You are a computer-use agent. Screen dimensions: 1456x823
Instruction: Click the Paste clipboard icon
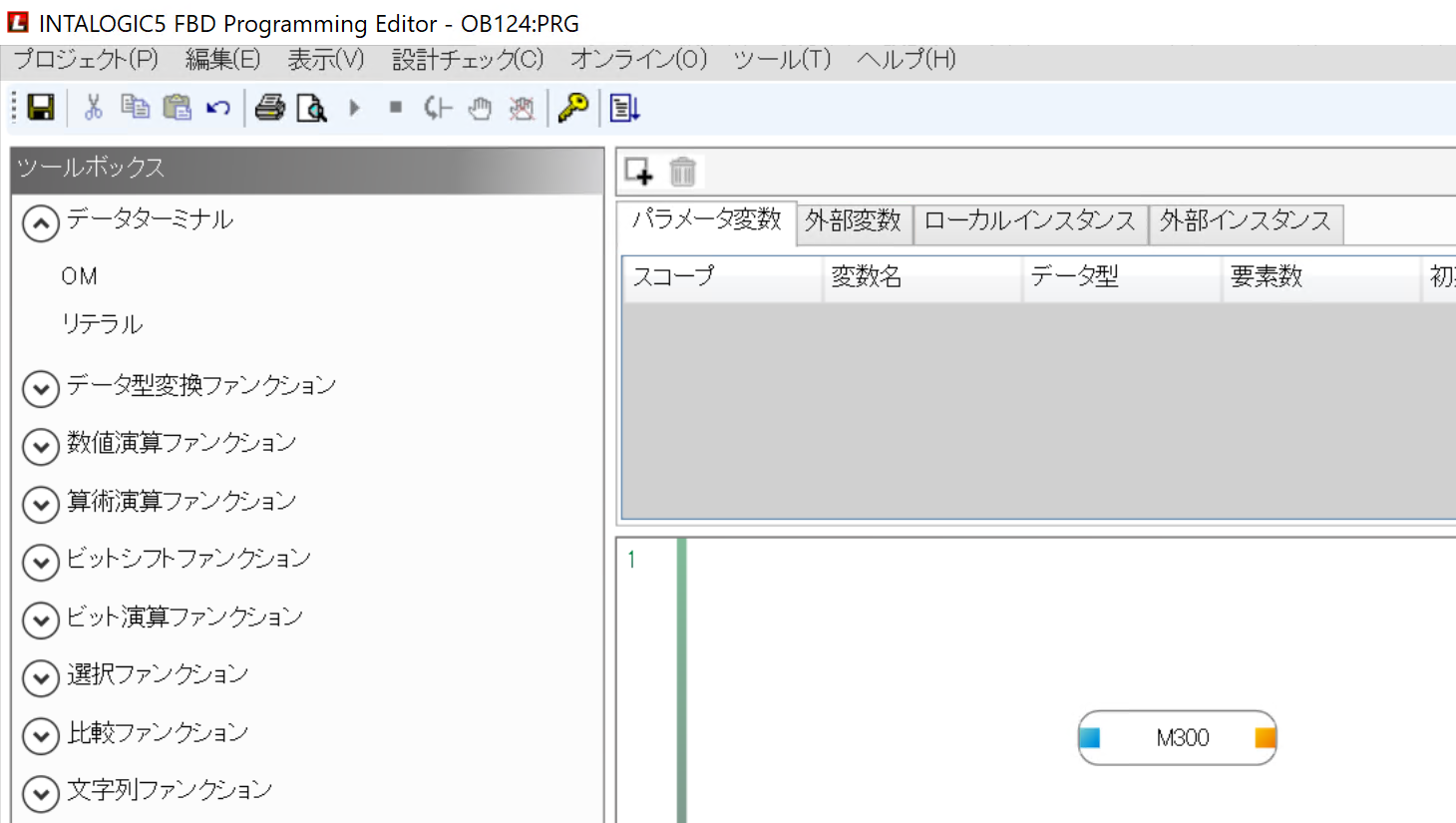[177, 108]
